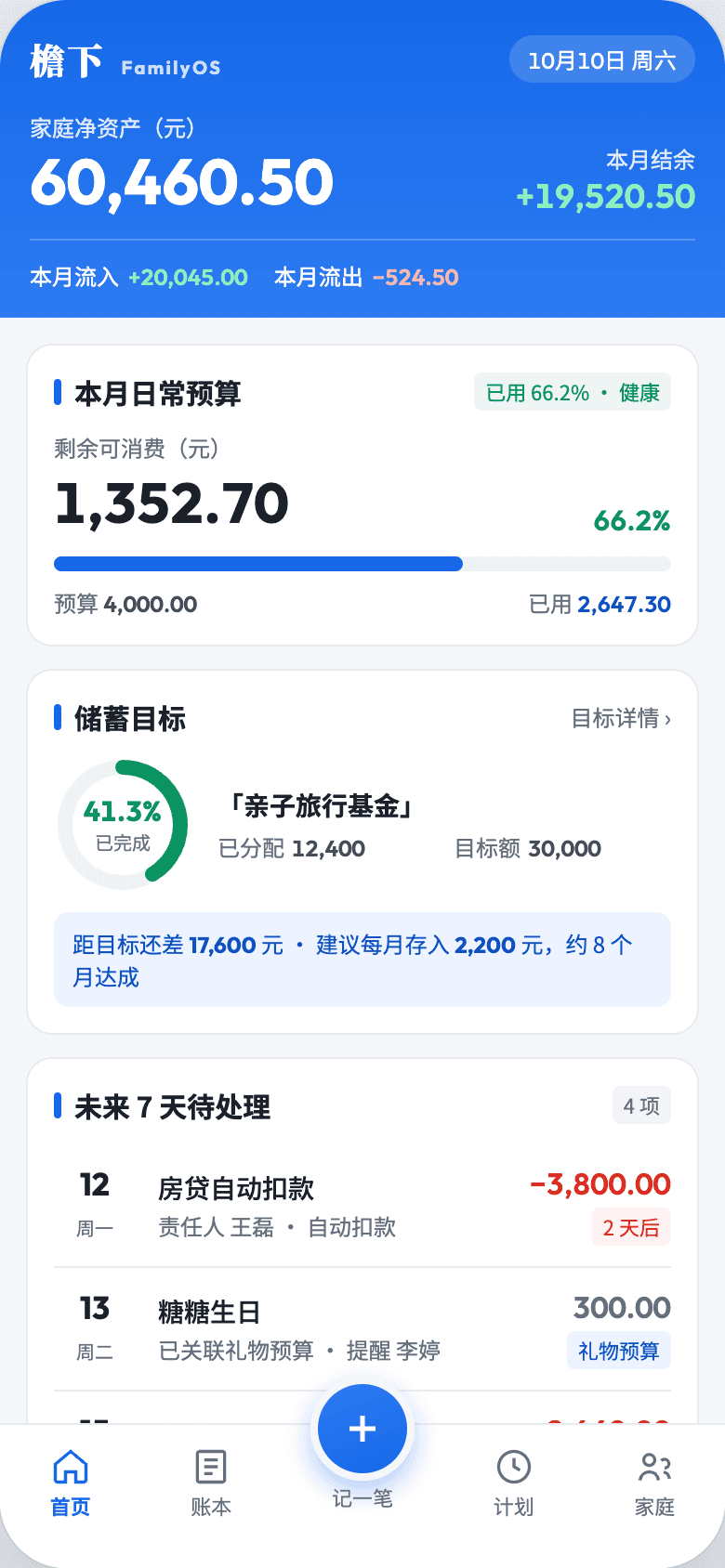The width and height of the screenshot is (725, 1568).
Task: Open the 计划 clock icon
Action: pyautogui.click(x=514, y=1467)
